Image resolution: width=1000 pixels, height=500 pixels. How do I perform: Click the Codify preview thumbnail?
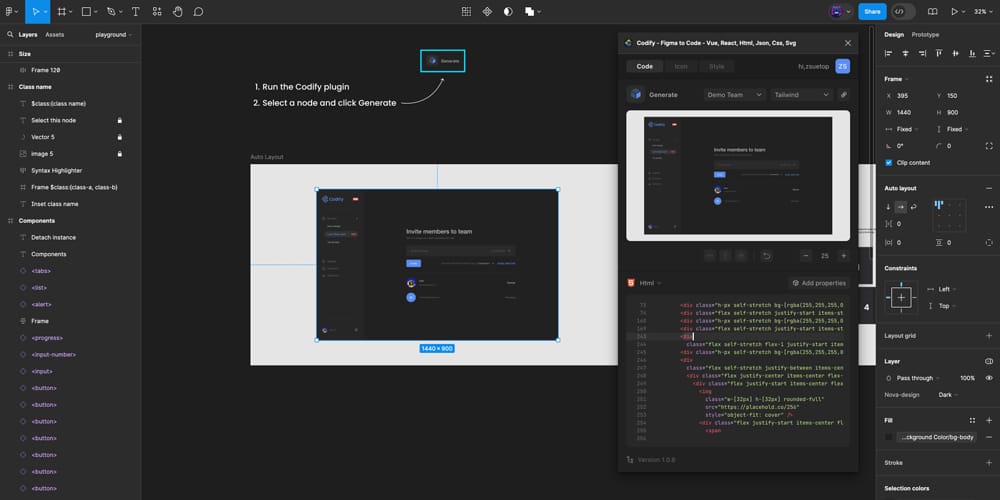pyautogui.click(x=738, y=175)
